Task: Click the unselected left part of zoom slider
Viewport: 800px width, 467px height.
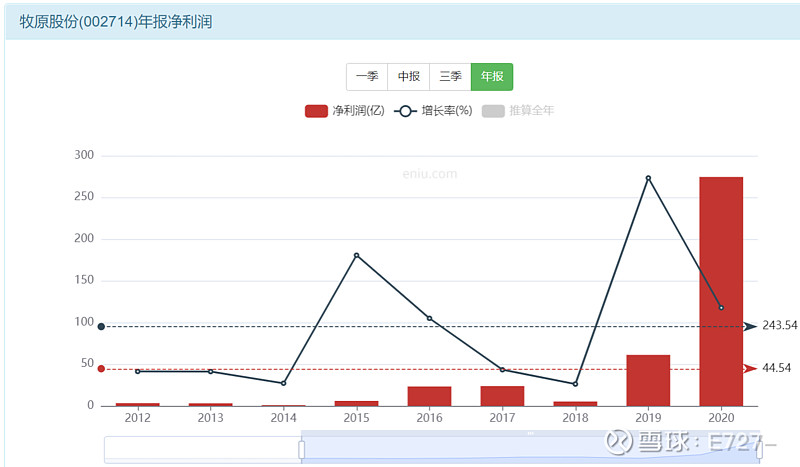Action: [x=203, y=450]
